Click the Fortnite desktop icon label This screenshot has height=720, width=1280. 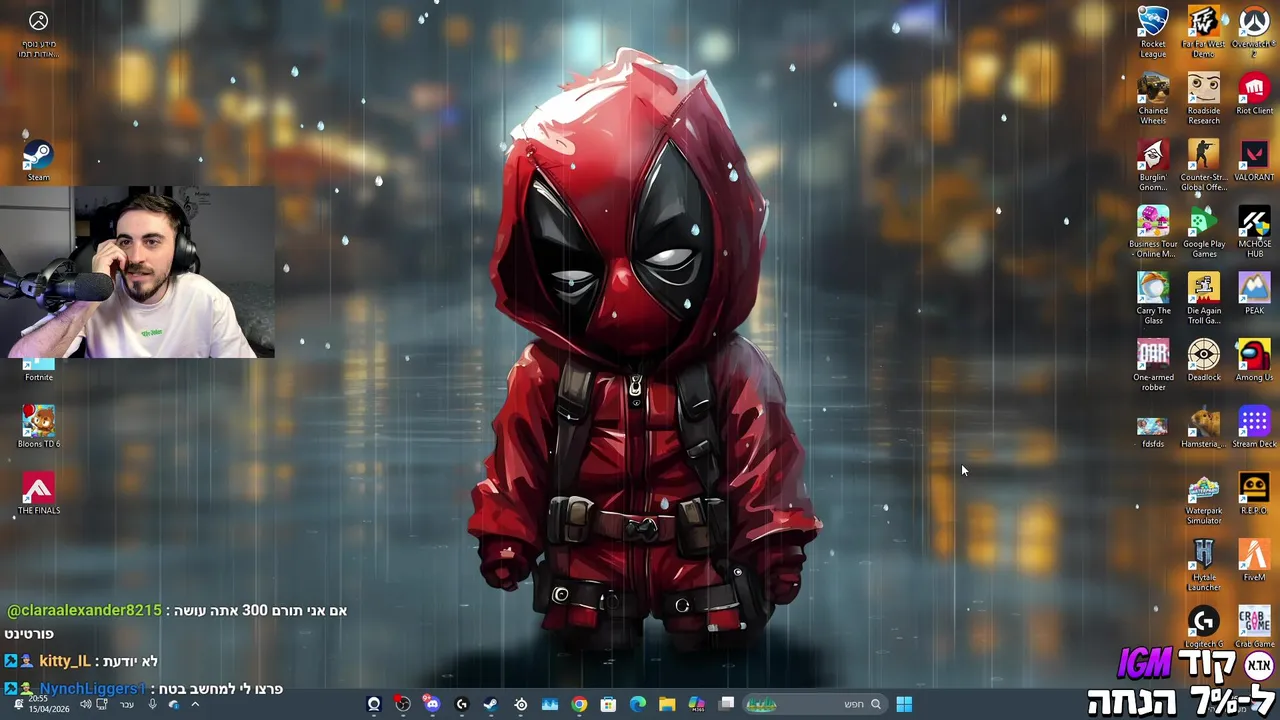(x=38, y=377)
